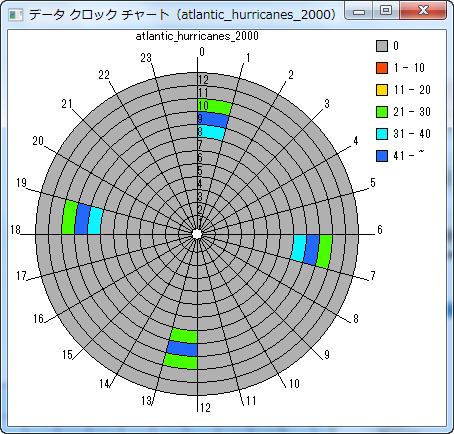454x434 pixels.
Task: Click hour label 9 on the chart
Action: coord(327,355)
